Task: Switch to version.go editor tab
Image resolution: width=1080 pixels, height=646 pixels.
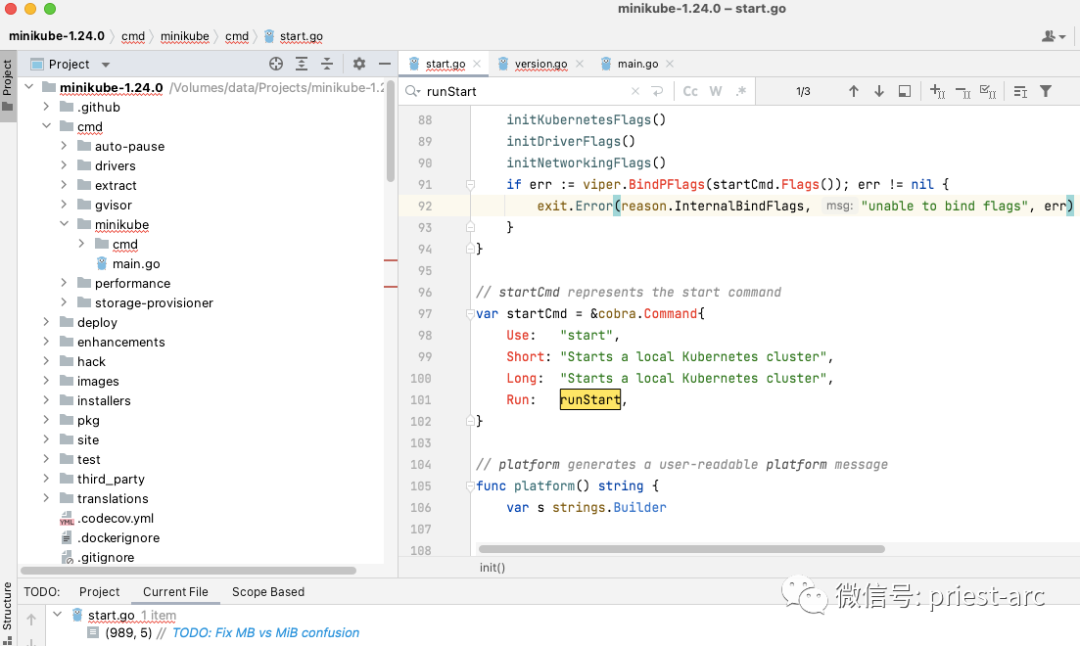Action: (x=540, y=64)
